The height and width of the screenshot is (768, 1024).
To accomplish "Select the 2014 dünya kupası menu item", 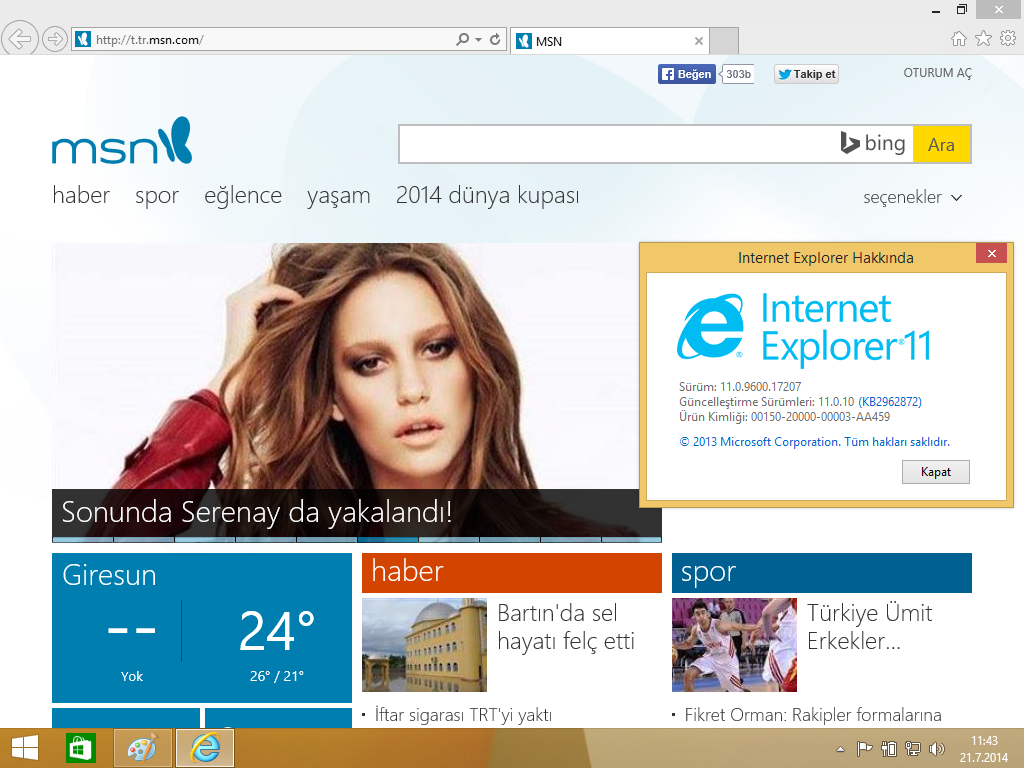I will (487, 196).
